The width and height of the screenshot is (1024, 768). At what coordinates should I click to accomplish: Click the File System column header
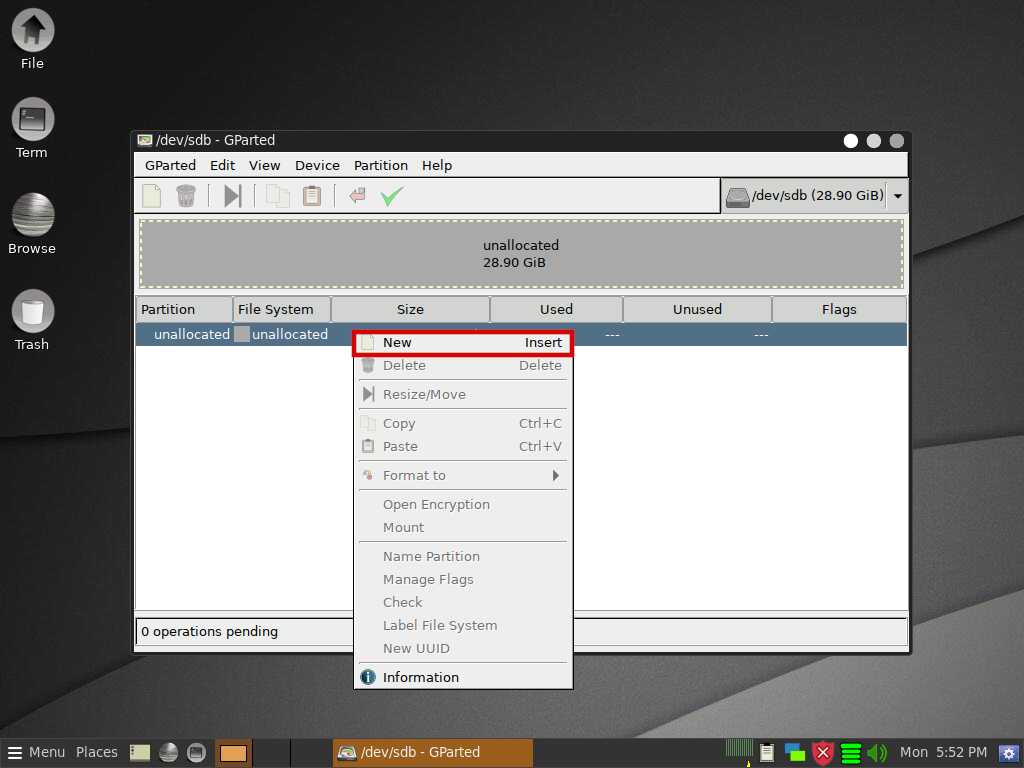tap(276, 309)
